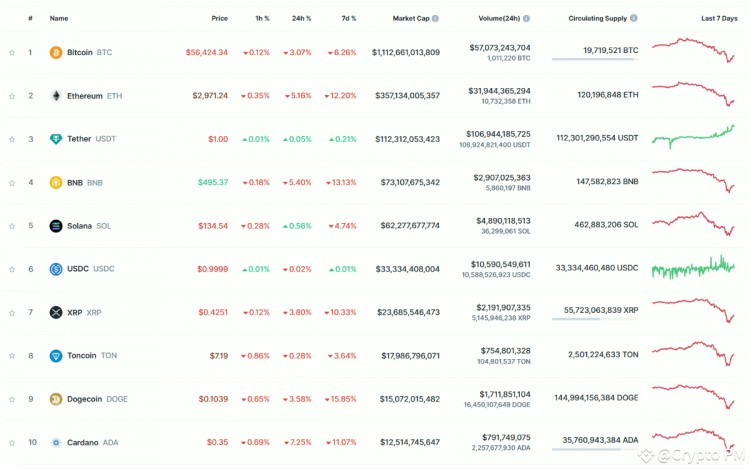Click the info icon beside Circulating Supply
Image resolution: width=750 pixels, height=469 pixels.
(x=634, y=18)
